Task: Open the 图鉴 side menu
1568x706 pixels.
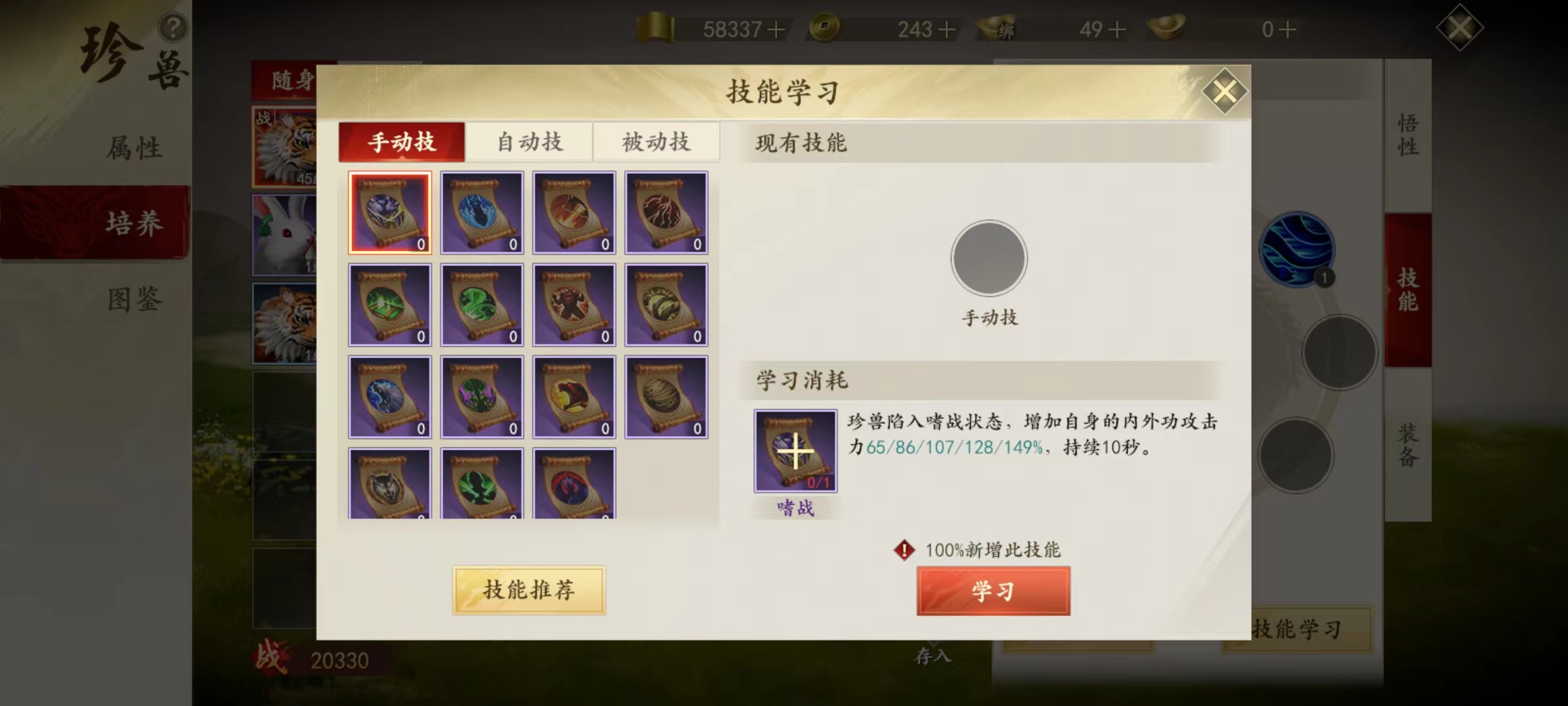Action: click(134, 299)
